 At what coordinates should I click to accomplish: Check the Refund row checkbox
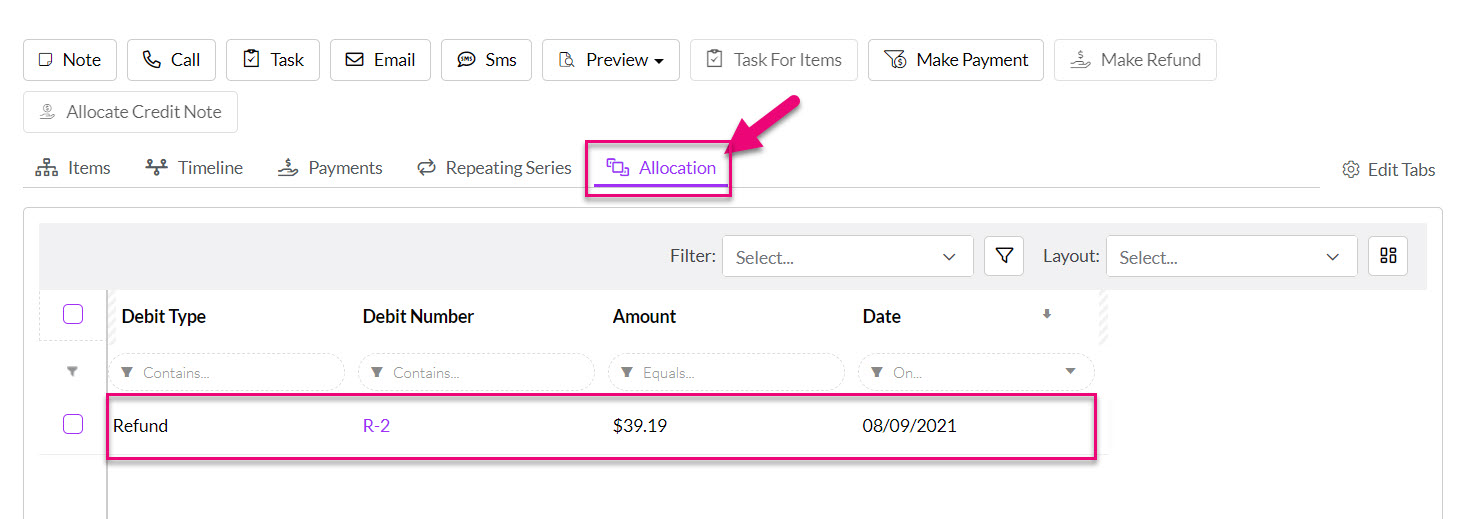[73, 424]
